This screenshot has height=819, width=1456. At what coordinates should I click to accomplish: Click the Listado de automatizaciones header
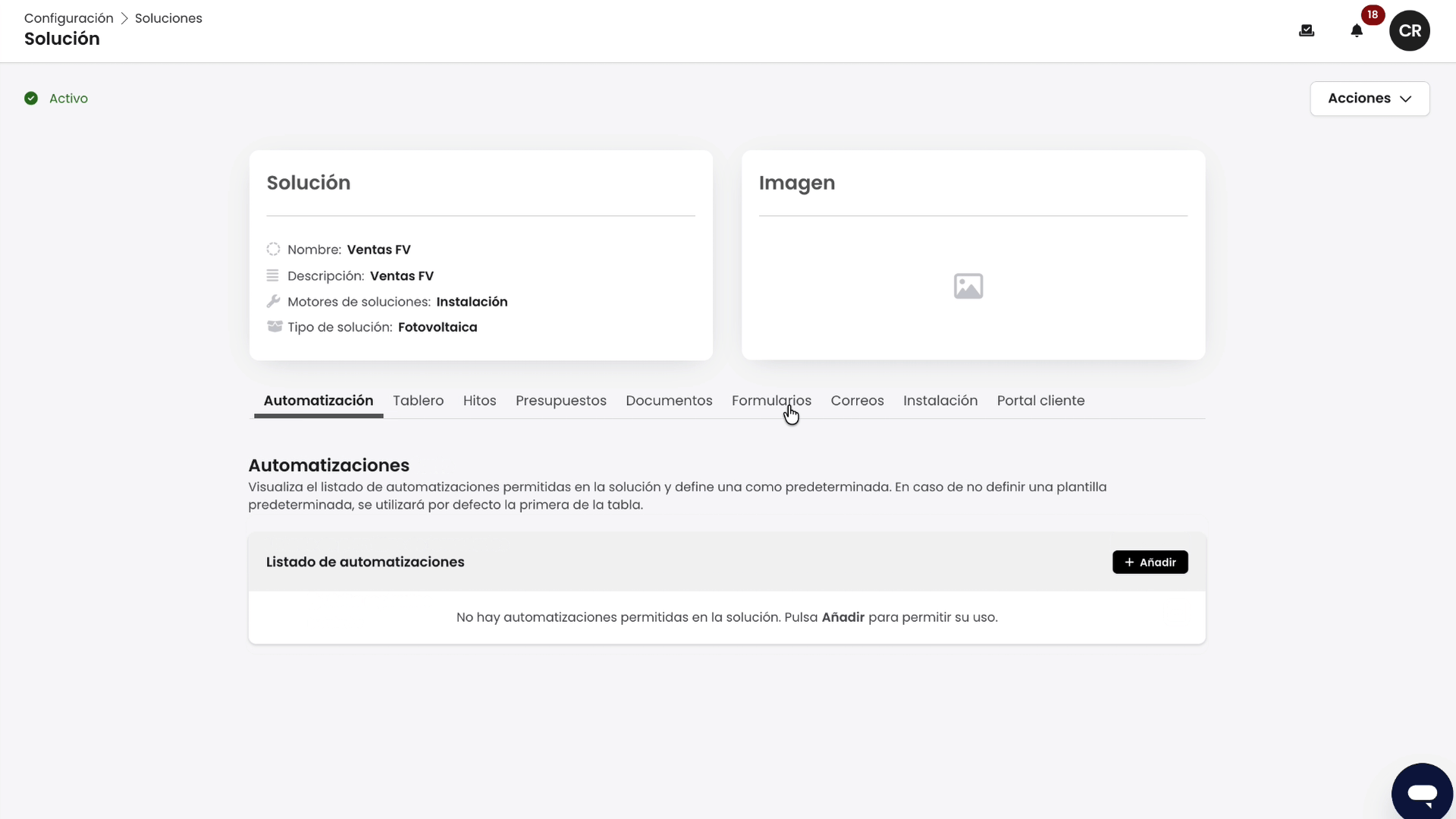click(x=365, y=562)
